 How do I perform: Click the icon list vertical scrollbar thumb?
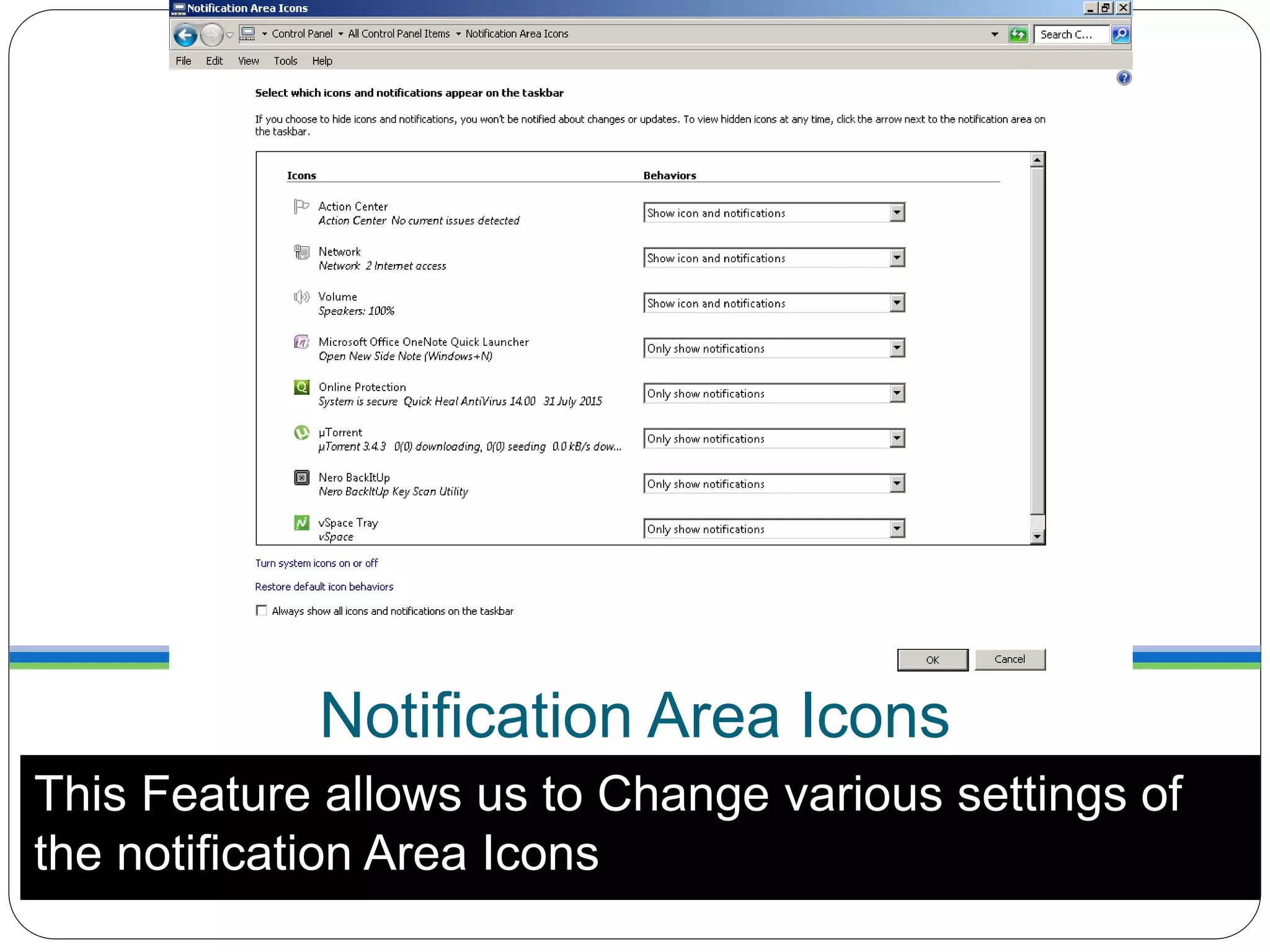click(x=1037, y=340)
